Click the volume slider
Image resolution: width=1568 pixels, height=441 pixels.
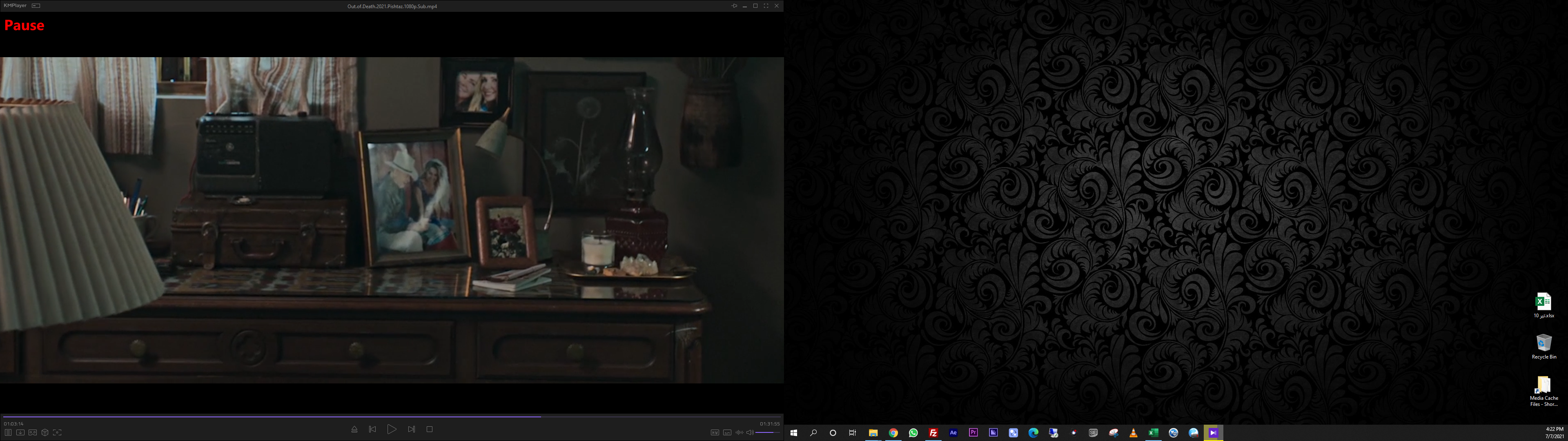pos(768,432)
